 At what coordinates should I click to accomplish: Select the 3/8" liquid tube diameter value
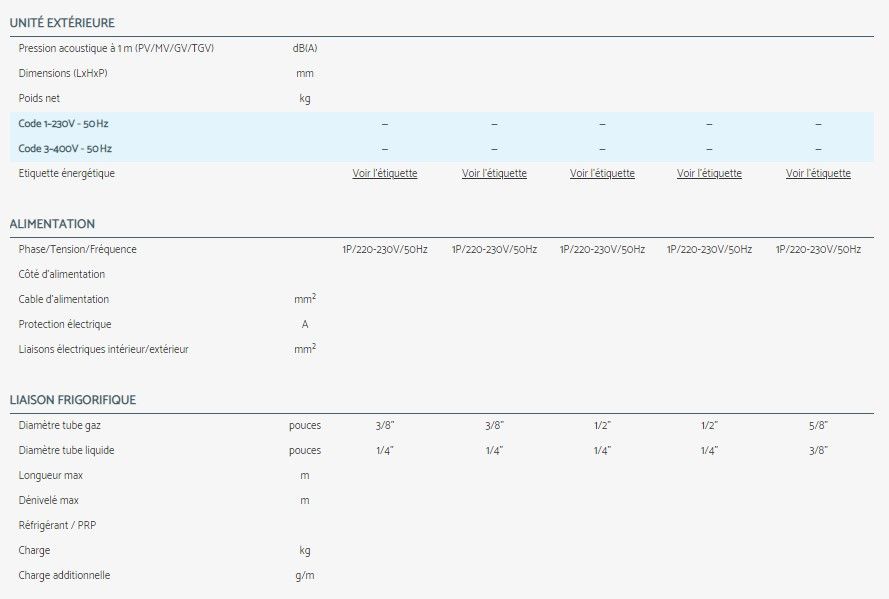tap(818, 450)
